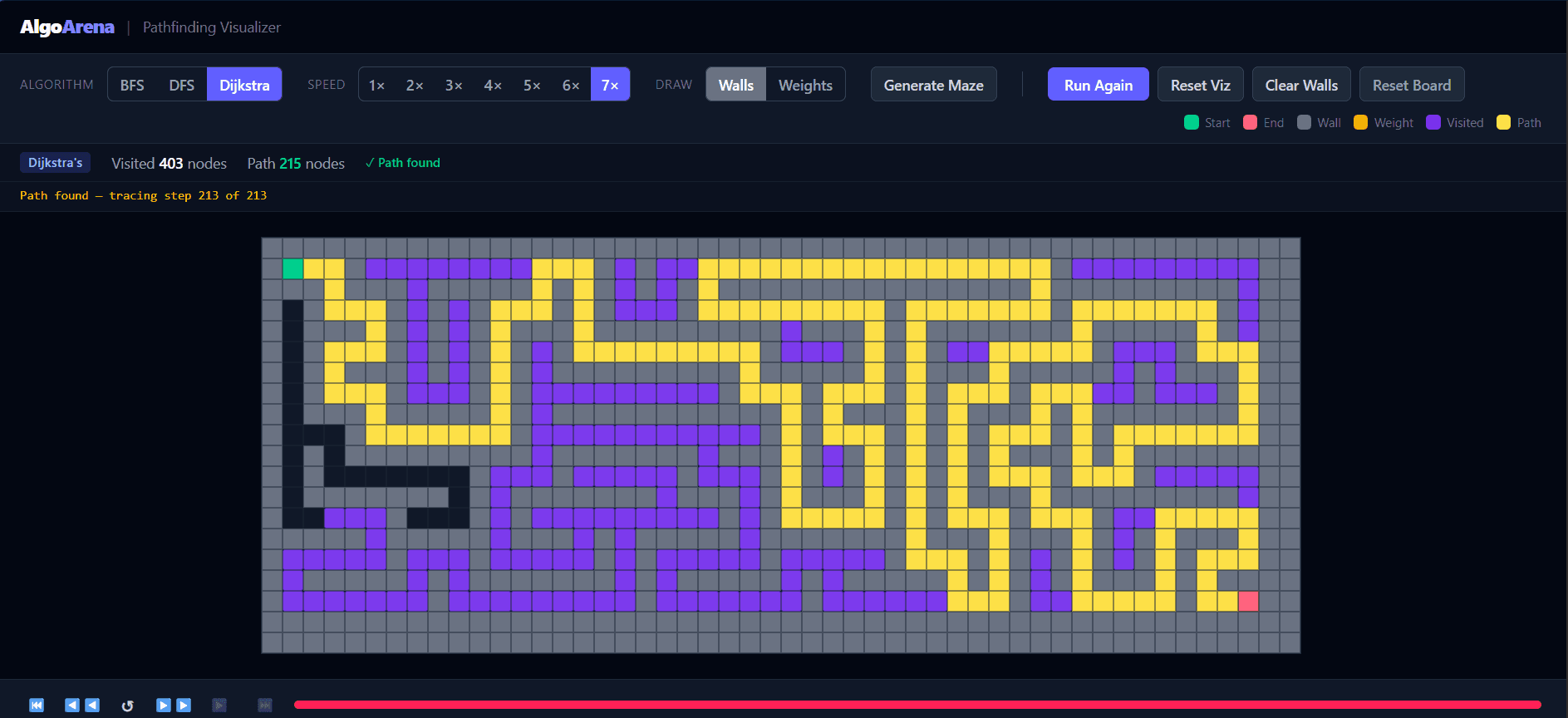Click the Path legend entry
Viewport: 1568px width, 718px height.
tap(1519, 122)
